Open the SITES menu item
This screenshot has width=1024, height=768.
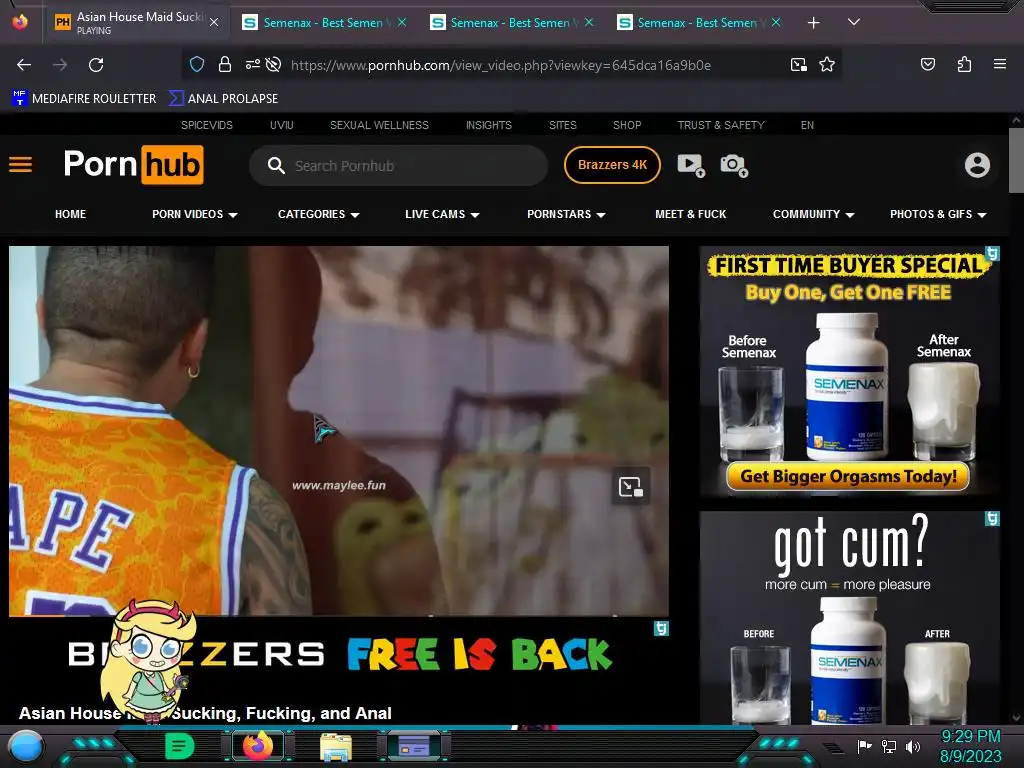(562, 125)
